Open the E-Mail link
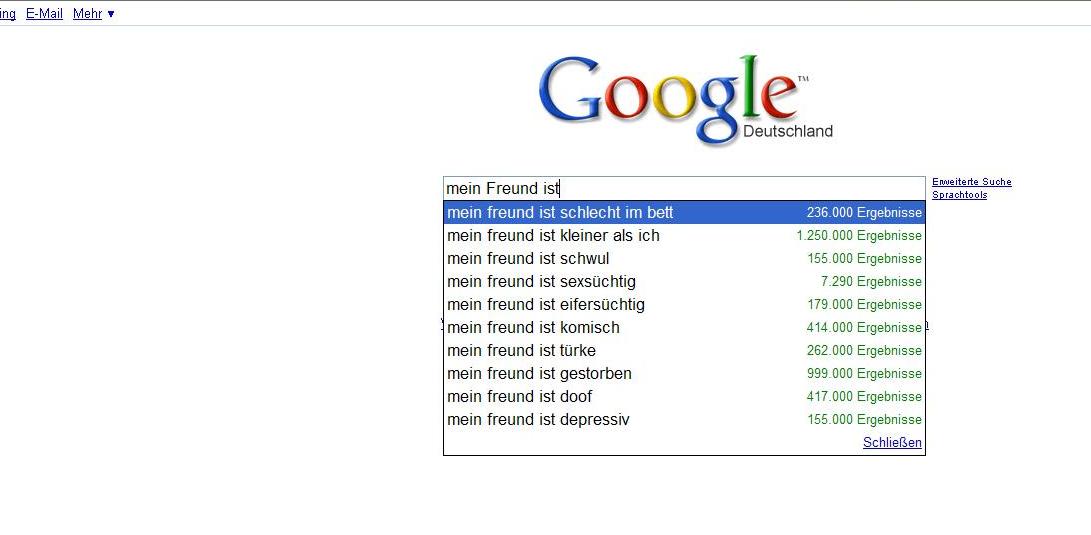 44,14
